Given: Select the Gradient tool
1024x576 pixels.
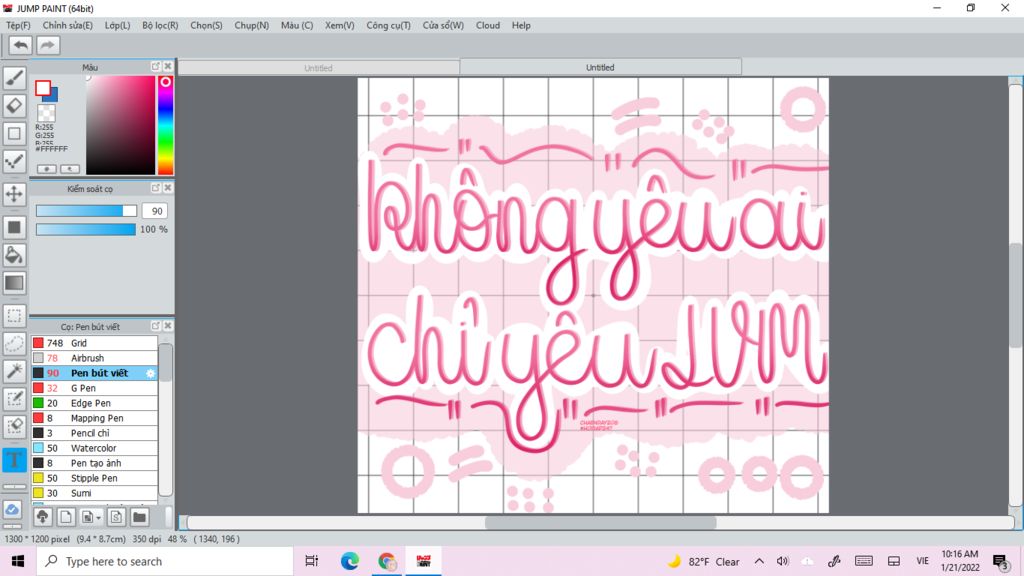Looking at the screenshot, I should 14,283.
